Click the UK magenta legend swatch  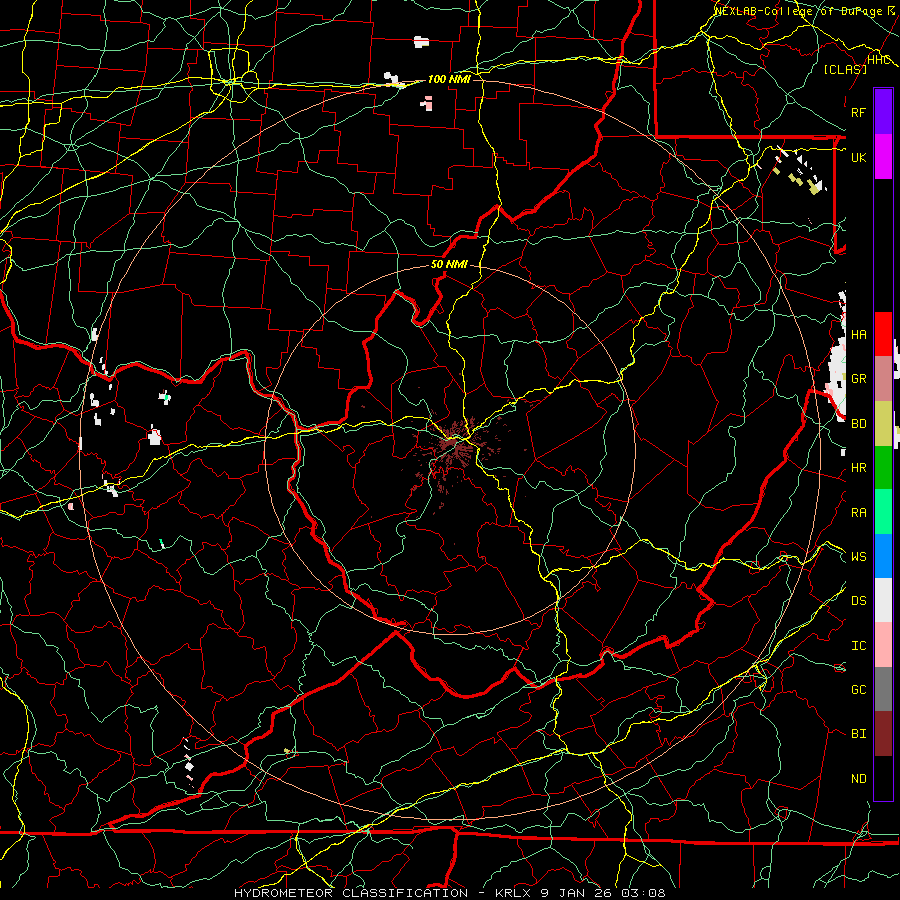(883, 157)
